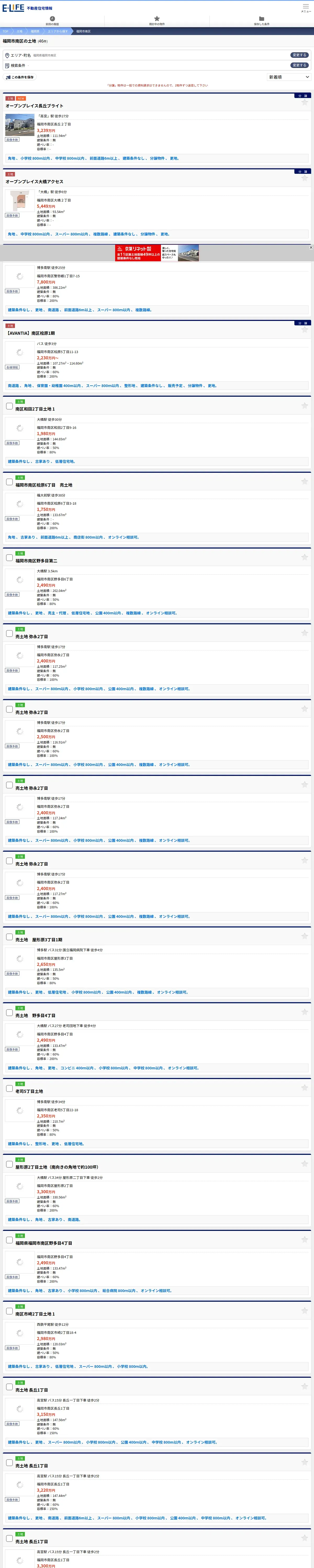The height and width of the screenshot is (1568, 314).
Task: Go to TOP breadcrumb
Action: coord(5,31)
